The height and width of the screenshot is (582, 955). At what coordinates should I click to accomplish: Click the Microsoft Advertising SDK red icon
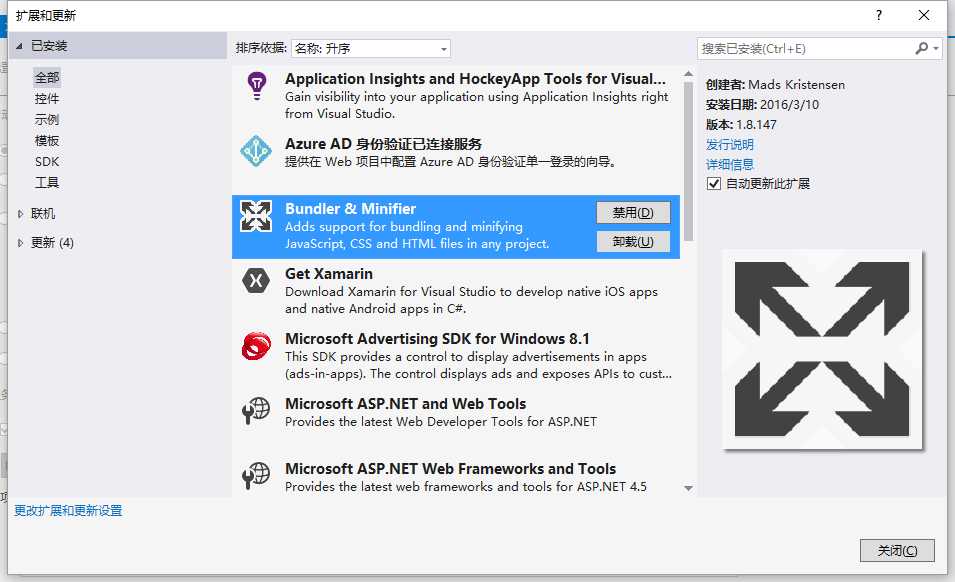[x=256, y=346]
